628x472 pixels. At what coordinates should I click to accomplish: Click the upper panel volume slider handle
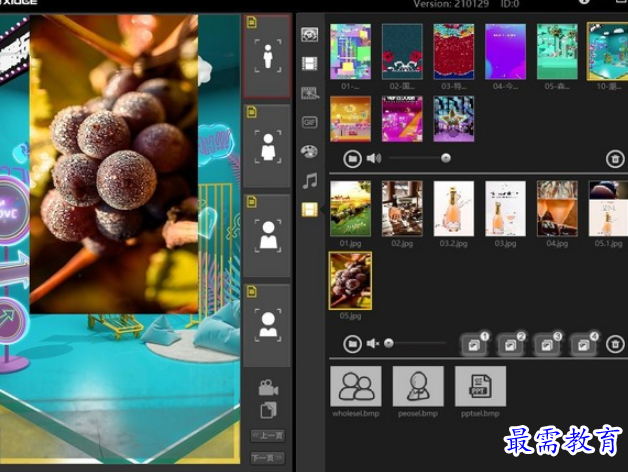click(x=445, y=158)
